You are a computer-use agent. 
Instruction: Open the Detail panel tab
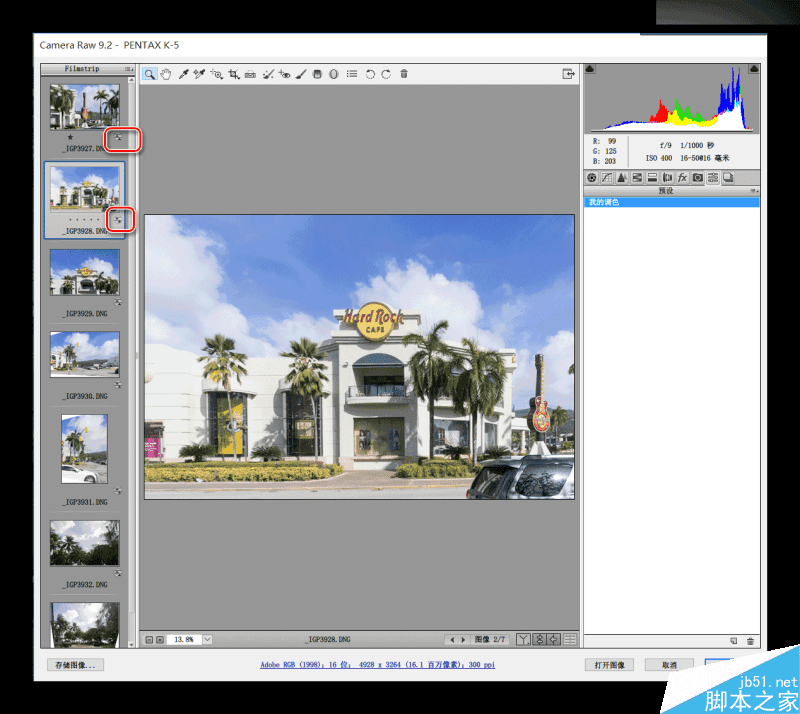click(x=621, y=178)
